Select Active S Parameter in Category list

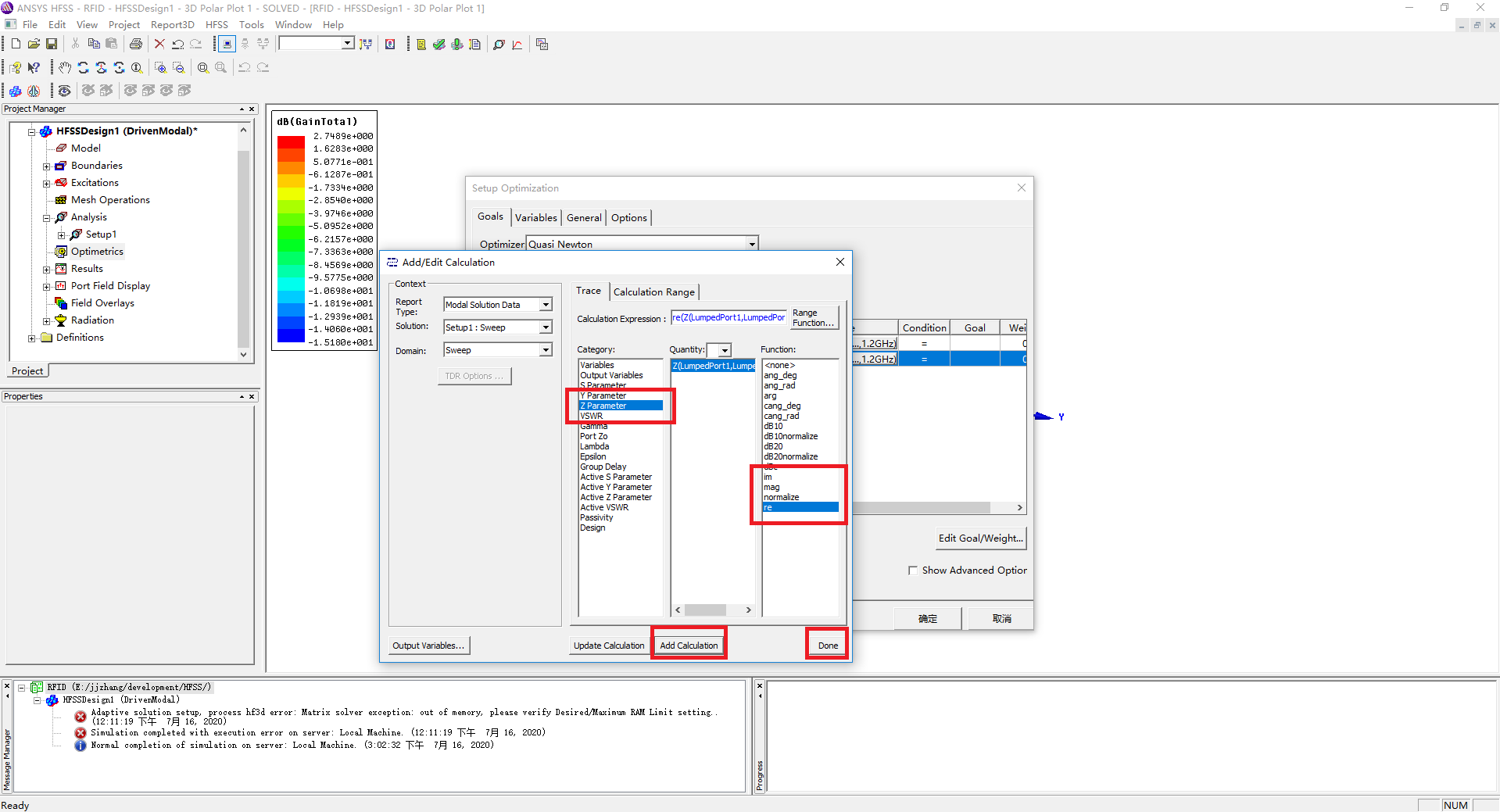tap(616, 477)
